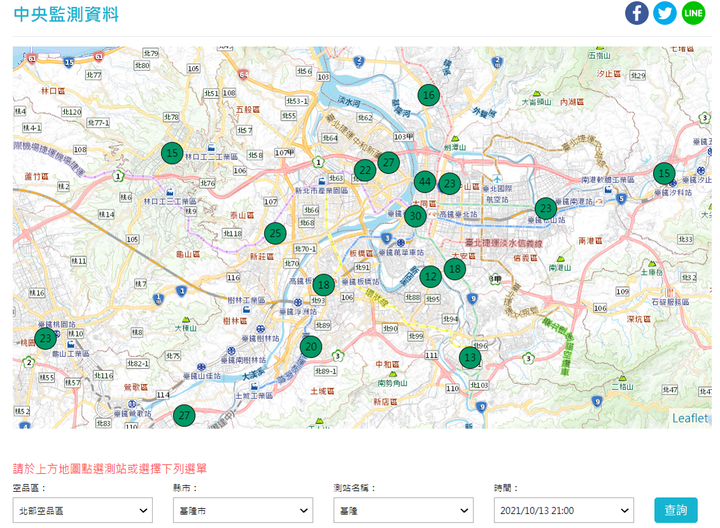Open the 時間 dropdown showing 2021/10/13 21:00

click(564, 510)
